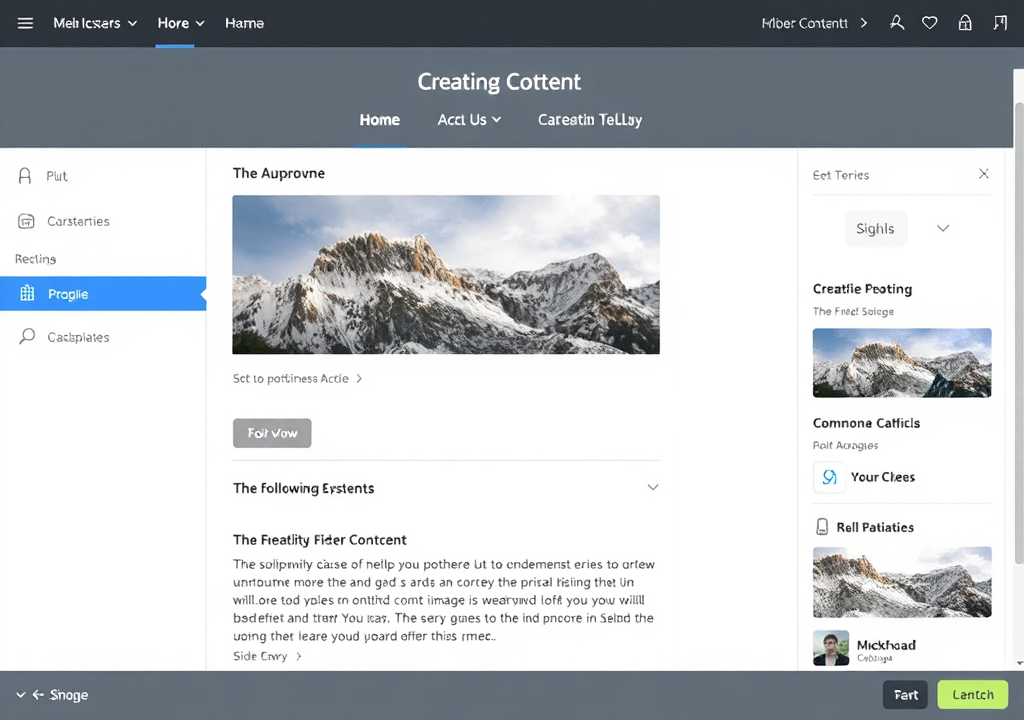Click the Shoge label in bottom bar
This screenshot has width=1024, height=720.
(69, 695)
